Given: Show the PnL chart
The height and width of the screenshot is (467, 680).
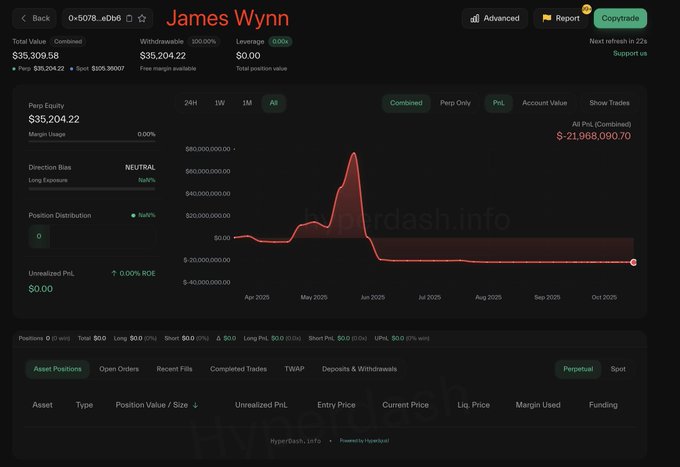Looking at the screenshot, I should click(x=499, y=103).
